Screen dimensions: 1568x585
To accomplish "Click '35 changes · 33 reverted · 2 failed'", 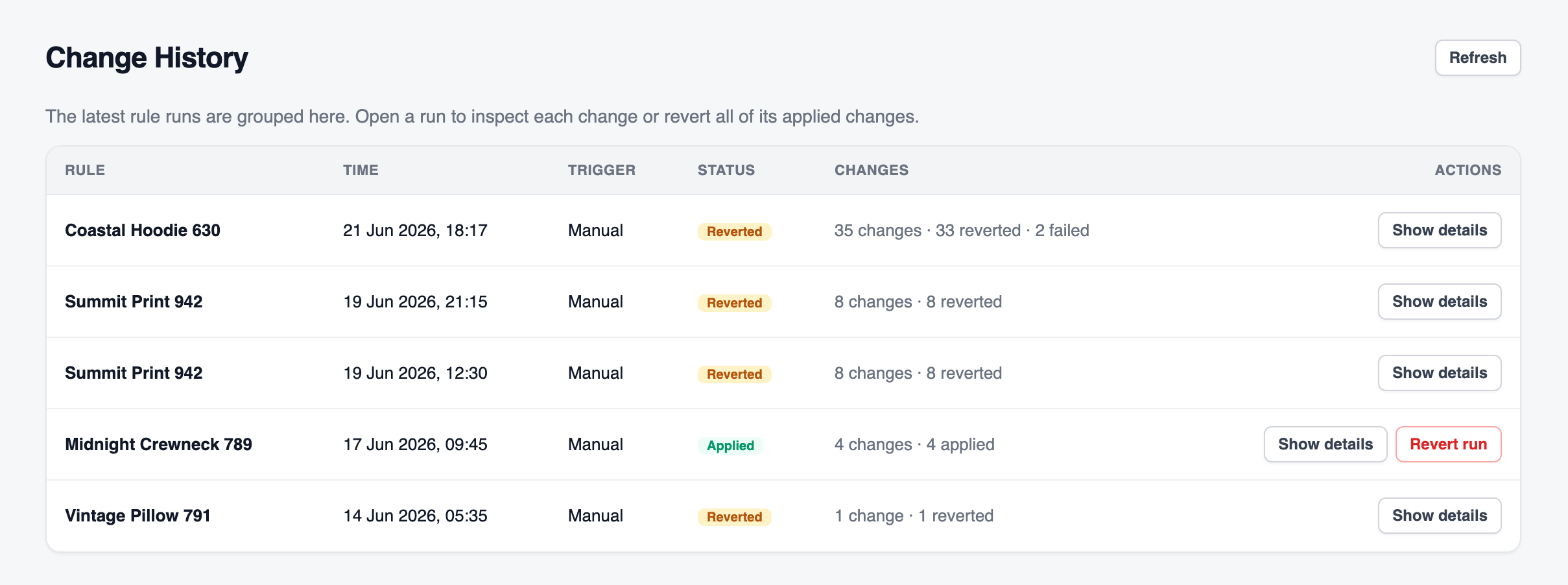I will [962, 230].
